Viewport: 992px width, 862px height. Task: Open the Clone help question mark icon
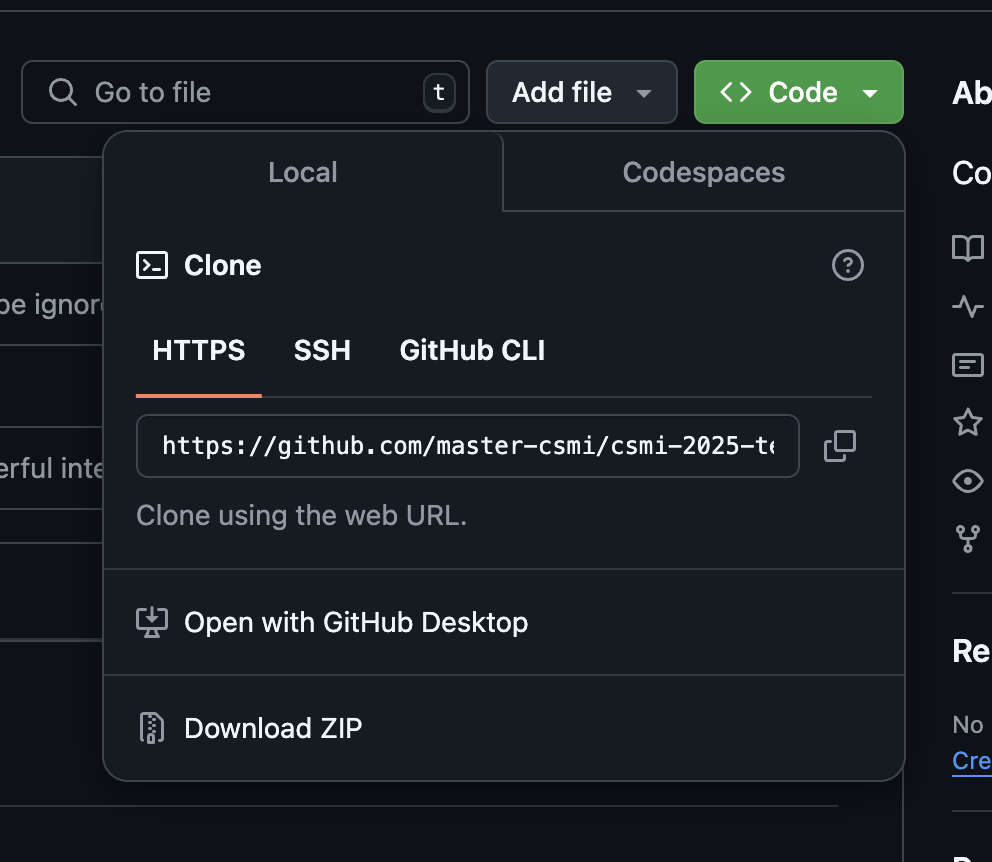point(847,265)
